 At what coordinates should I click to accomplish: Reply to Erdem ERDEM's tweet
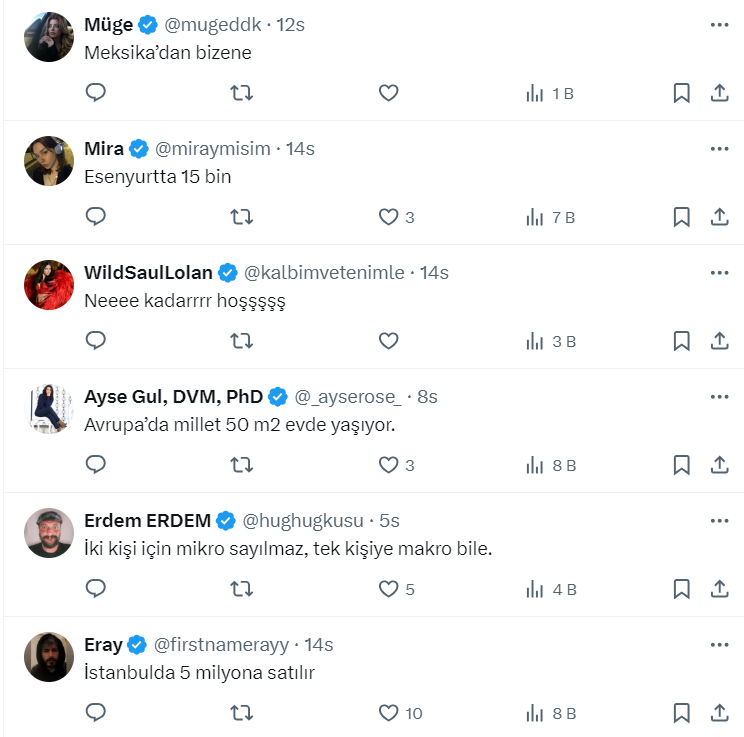point(96,589)
